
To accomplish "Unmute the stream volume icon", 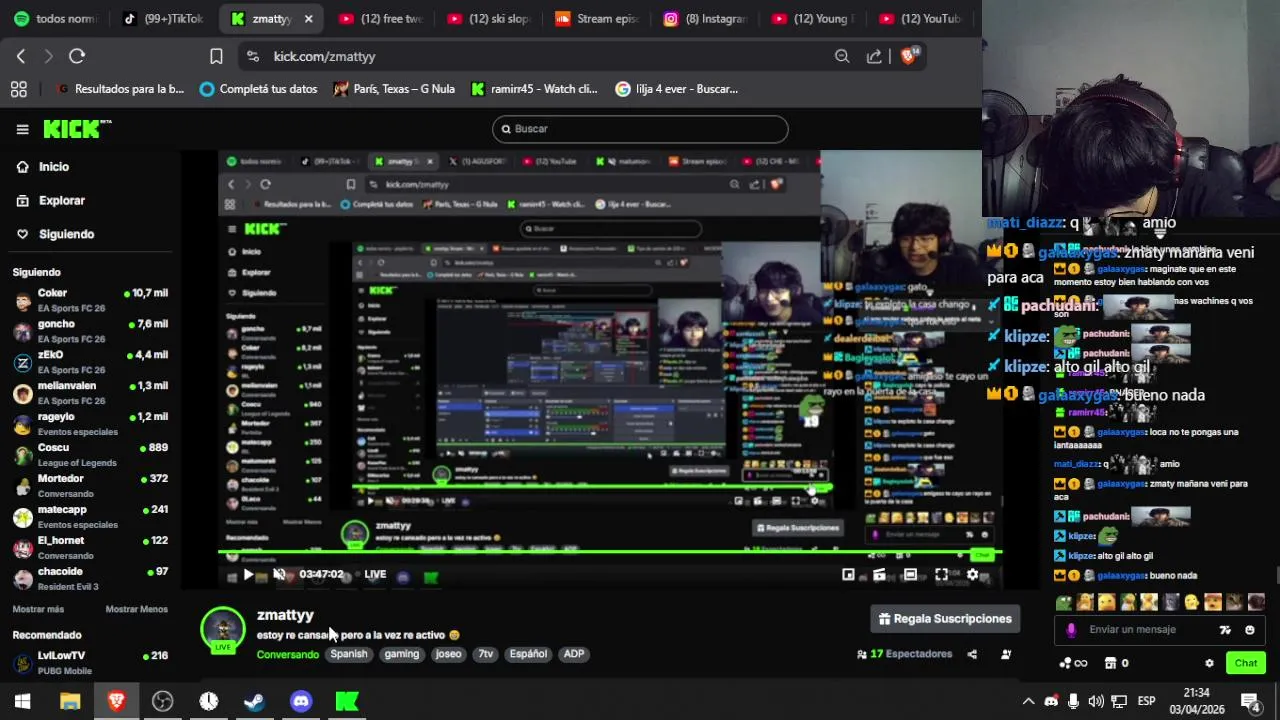I will pyautogui.click(x=279, y=574).
